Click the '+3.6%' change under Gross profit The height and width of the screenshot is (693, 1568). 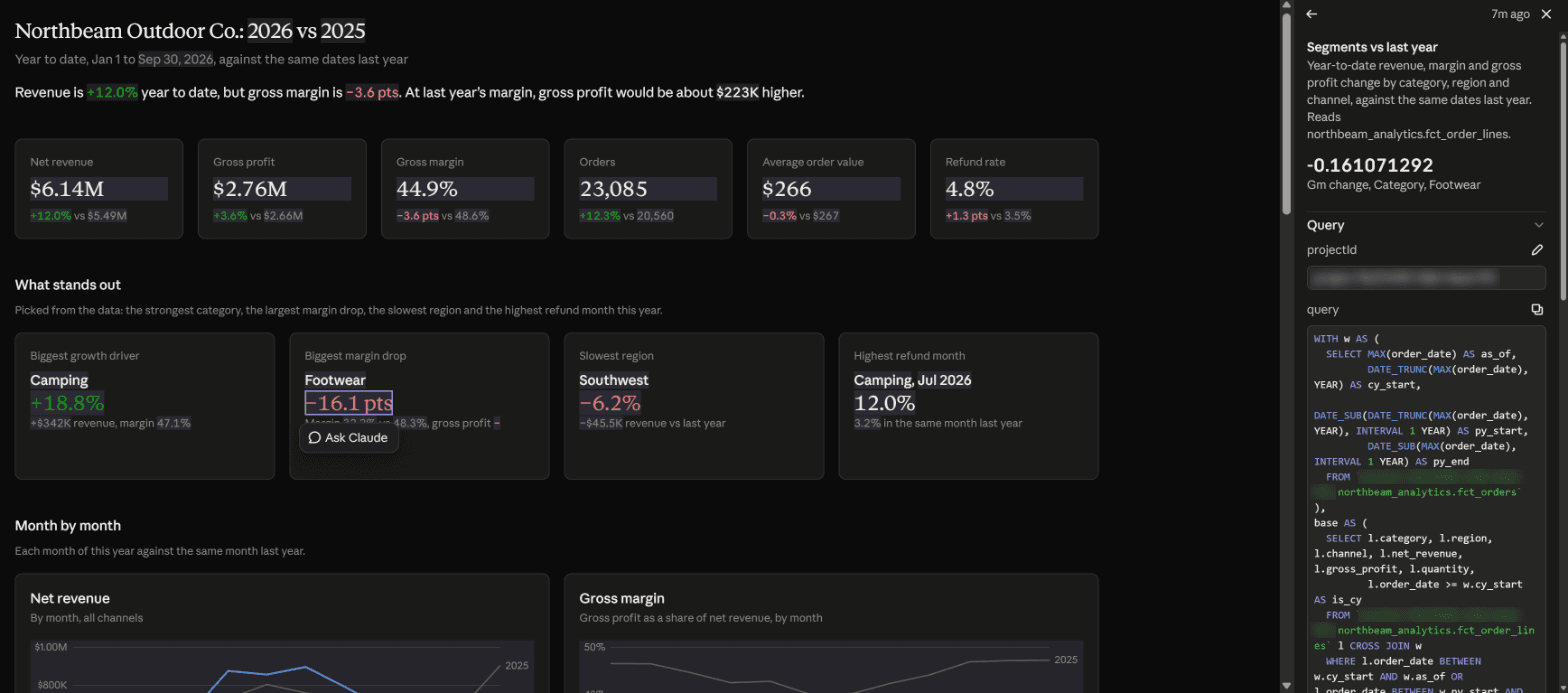pyautogui.click(x=229, y=215)
